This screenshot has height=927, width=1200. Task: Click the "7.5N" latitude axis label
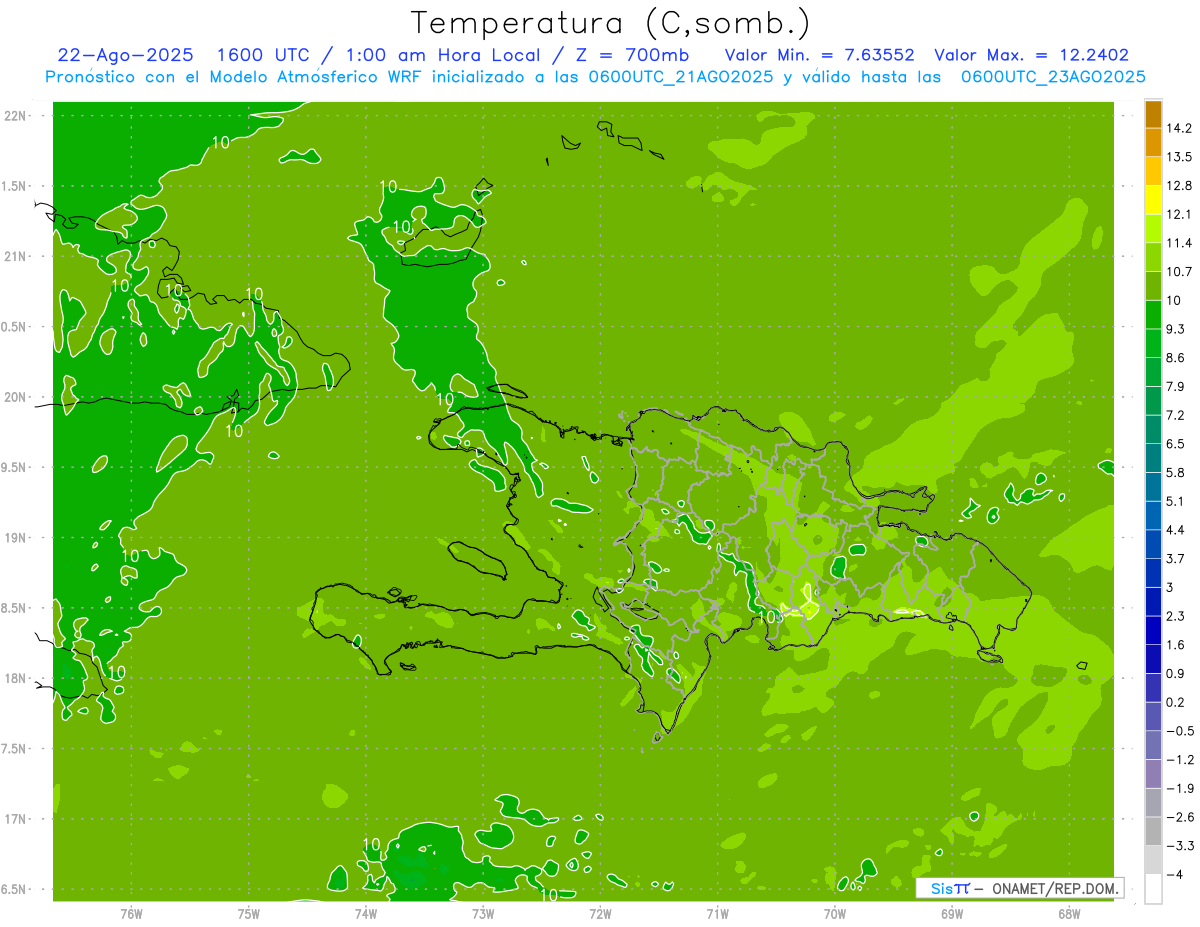(x=14, y=749)
